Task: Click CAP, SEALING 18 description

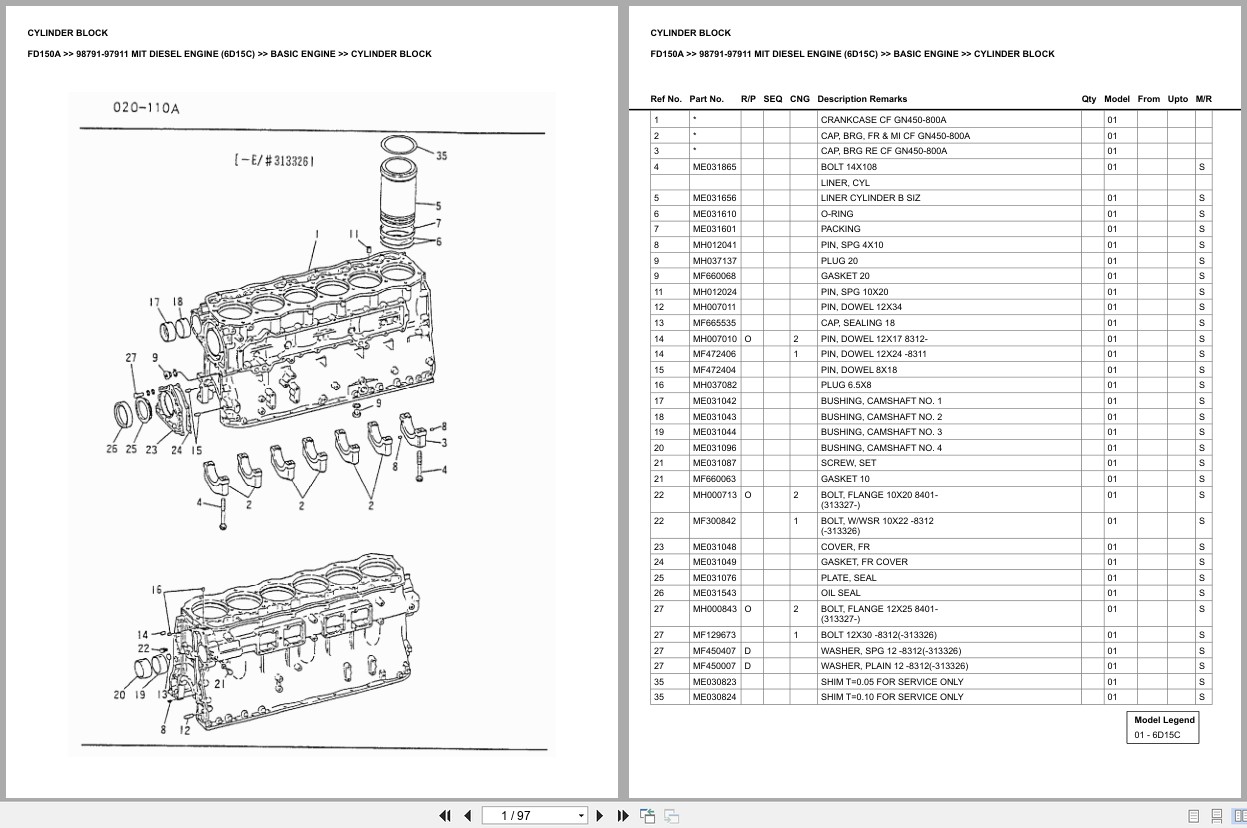Action: point(858,323)
